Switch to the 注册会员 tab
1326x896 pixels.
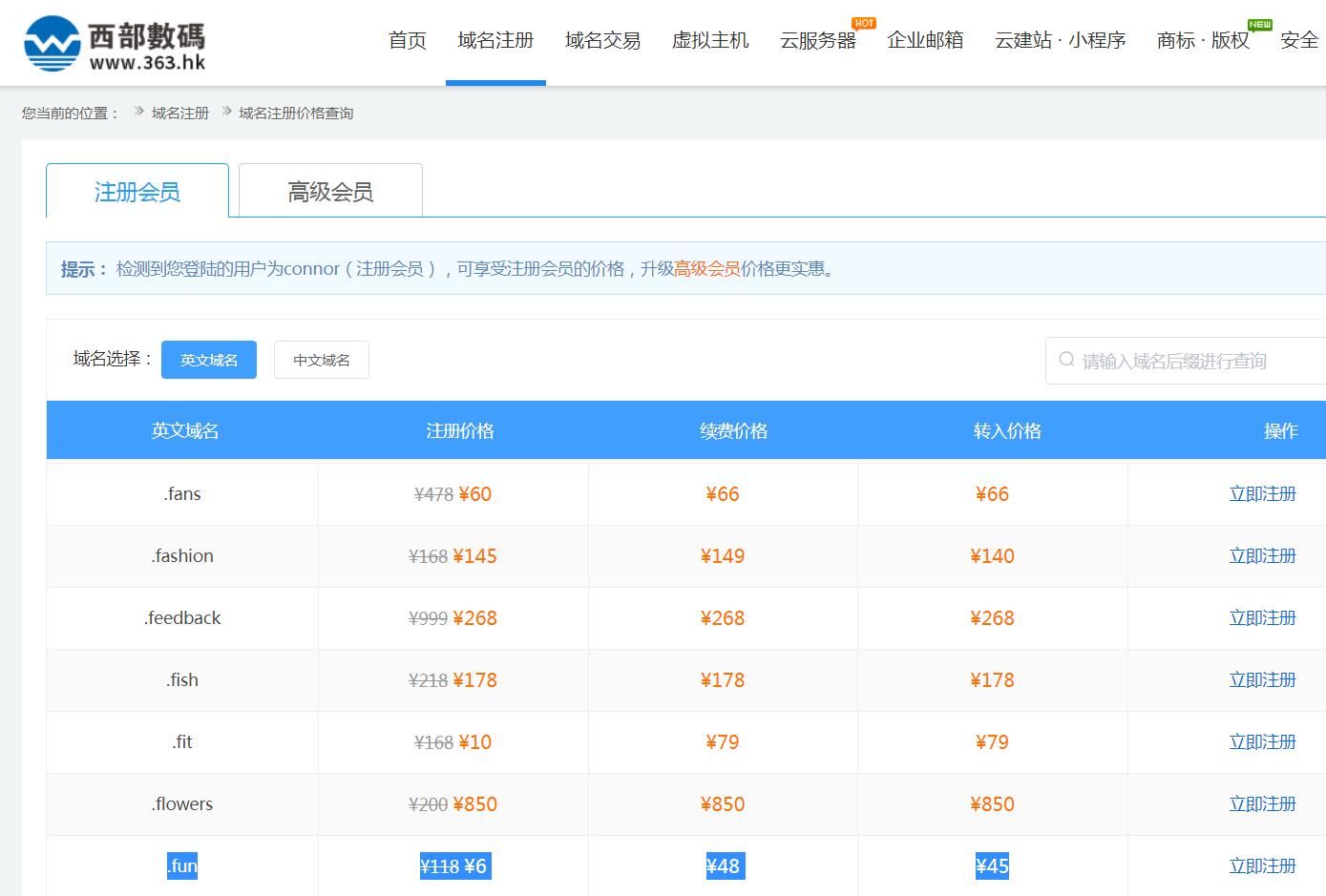click(137, 191)
